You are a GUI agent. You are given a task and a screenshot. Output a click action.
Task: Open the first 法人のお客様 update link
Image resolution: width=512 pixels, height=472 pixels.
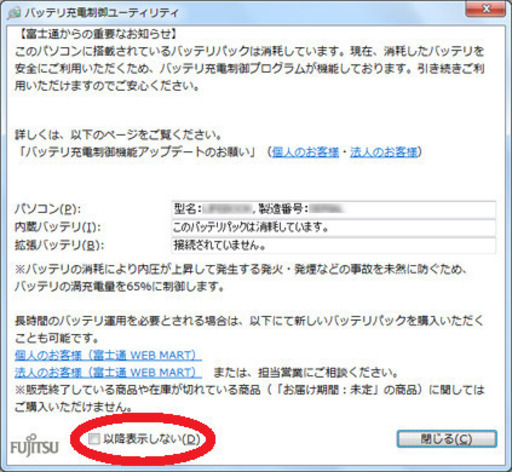(x=383, y=152)
